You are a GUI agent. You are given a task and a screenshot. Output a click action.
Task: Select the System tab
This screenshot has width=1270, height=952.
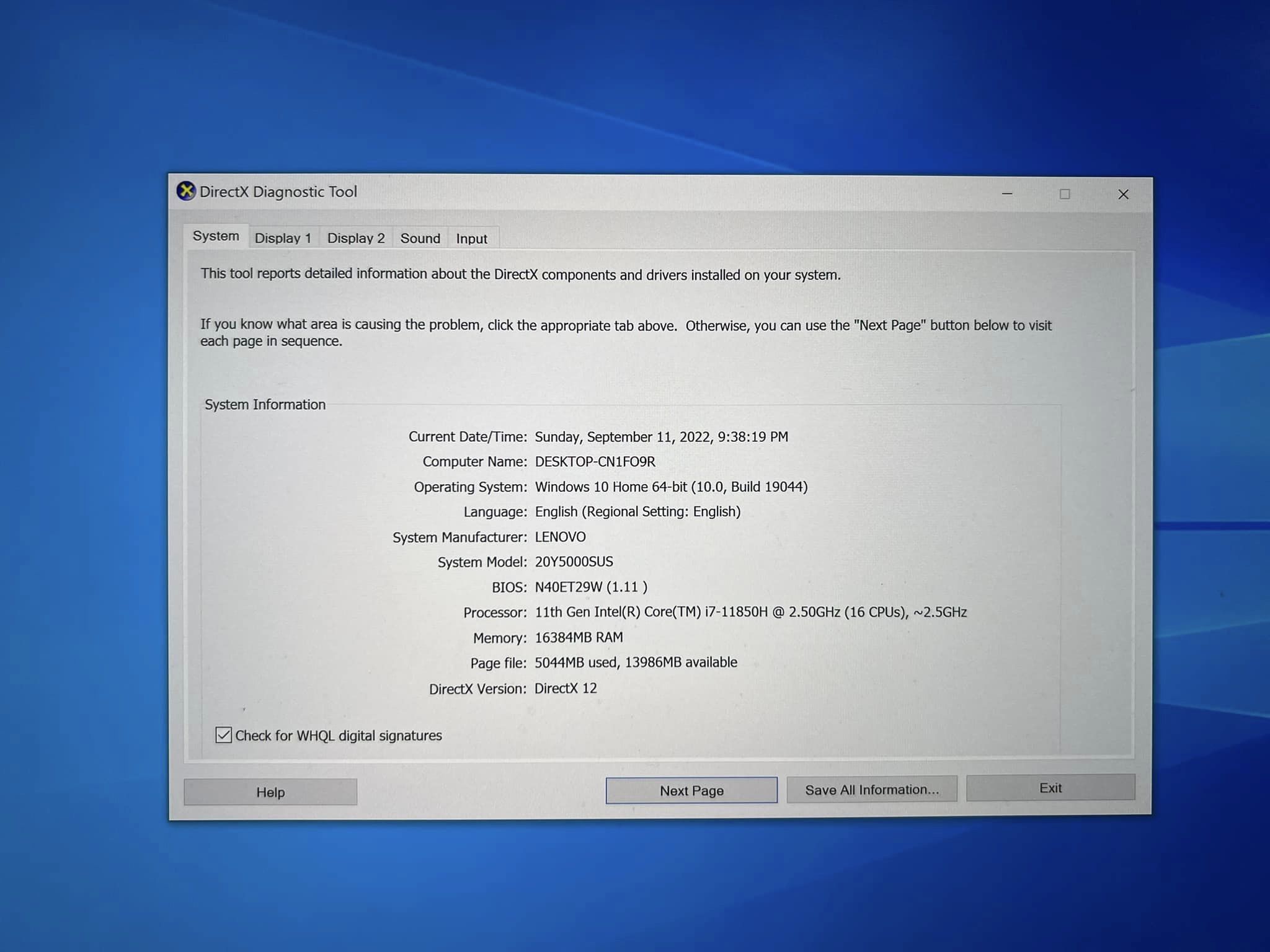click(216, 236)
